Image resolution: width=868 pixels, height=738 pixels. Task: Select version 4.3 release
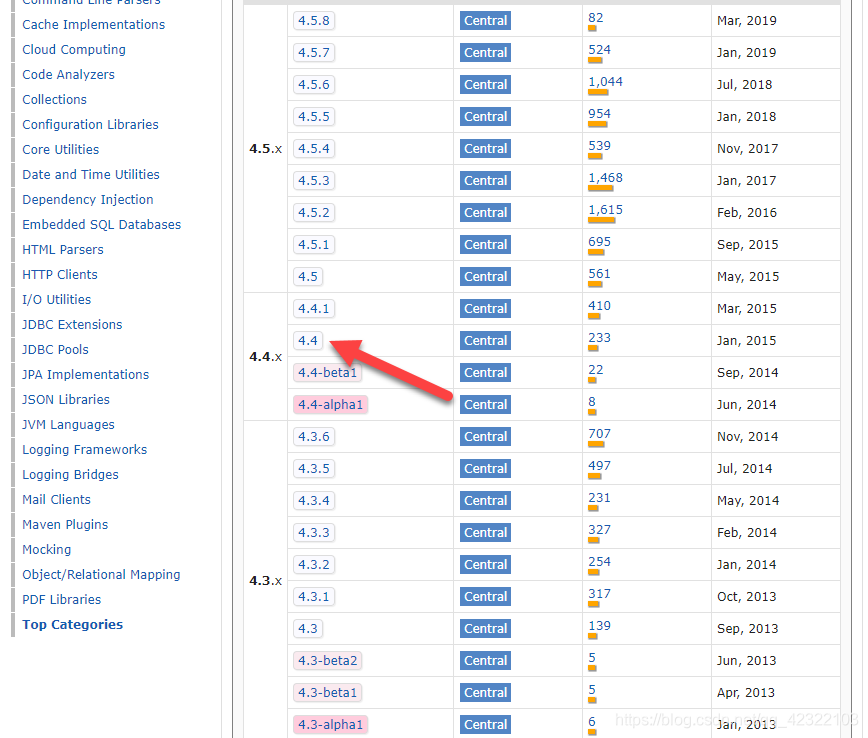click(308, 628)
